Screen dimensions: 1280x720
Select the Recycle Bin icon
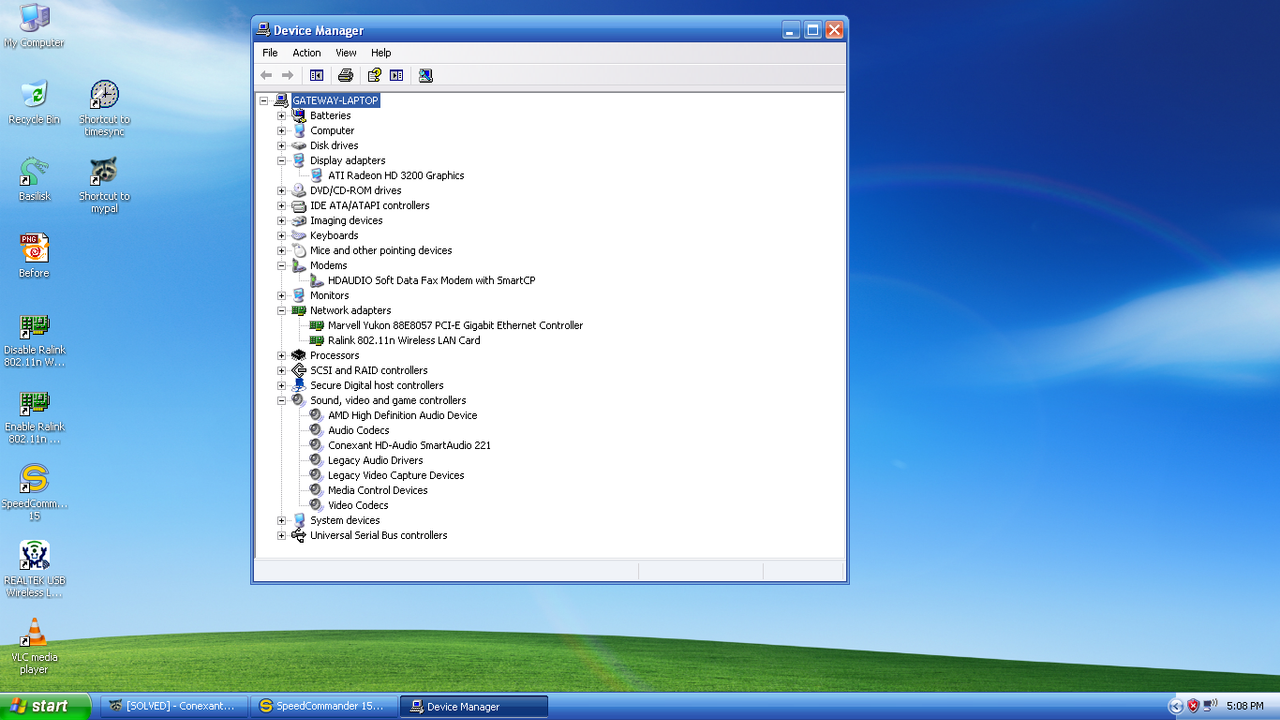34,103
